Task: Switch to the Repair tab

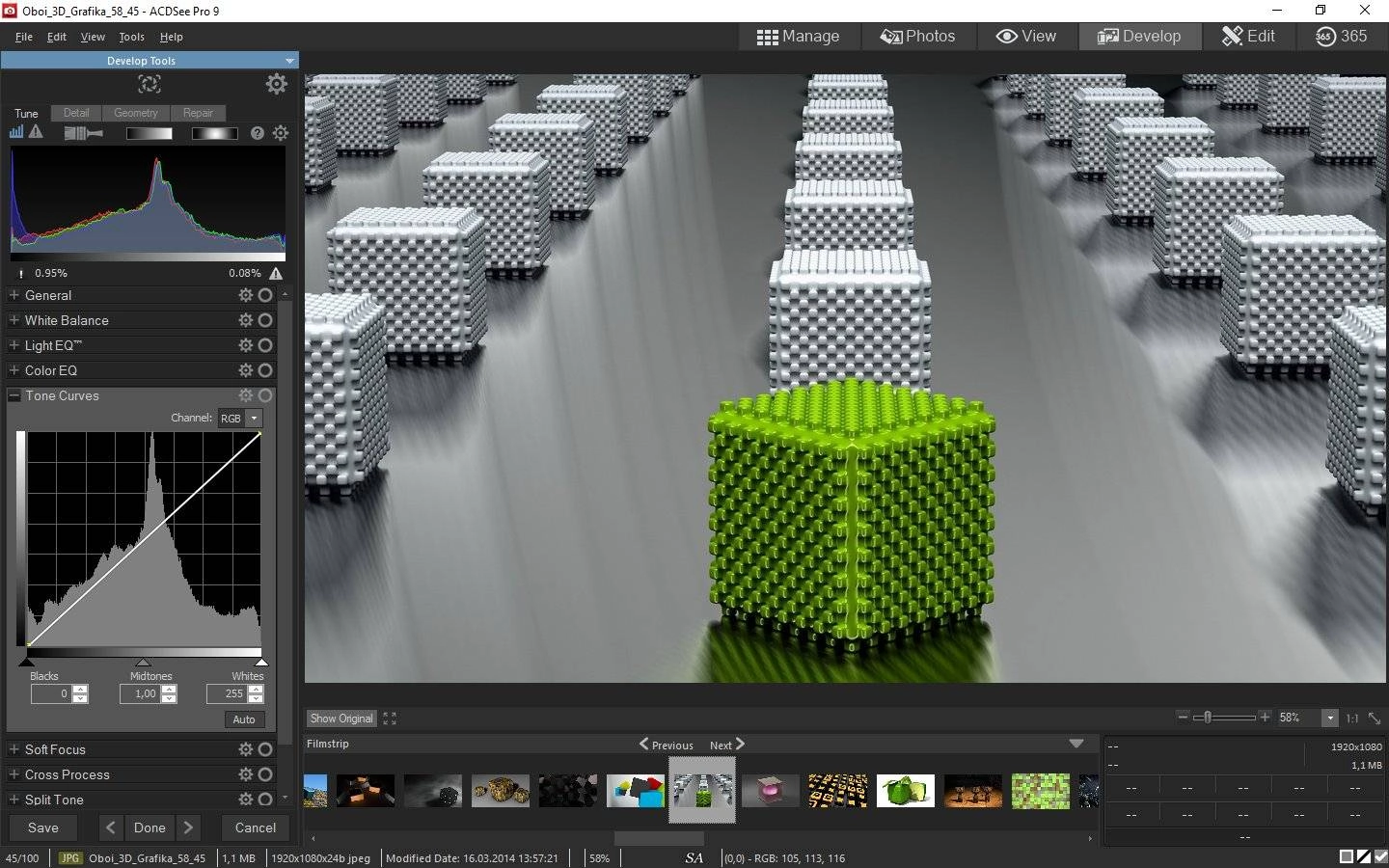Action: 198,113
